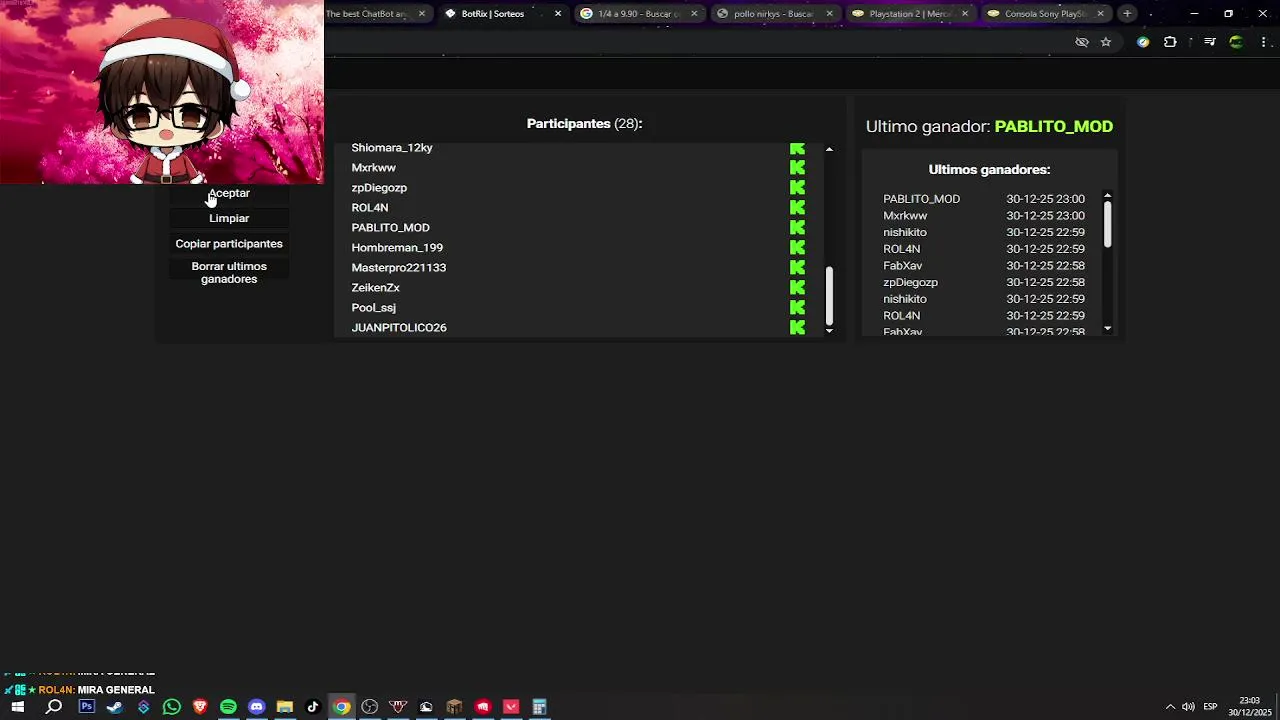Close the pollo nirkys tab
Image resolution: width=1280 pixels, height=720 pixels.
tap(829, 14)
